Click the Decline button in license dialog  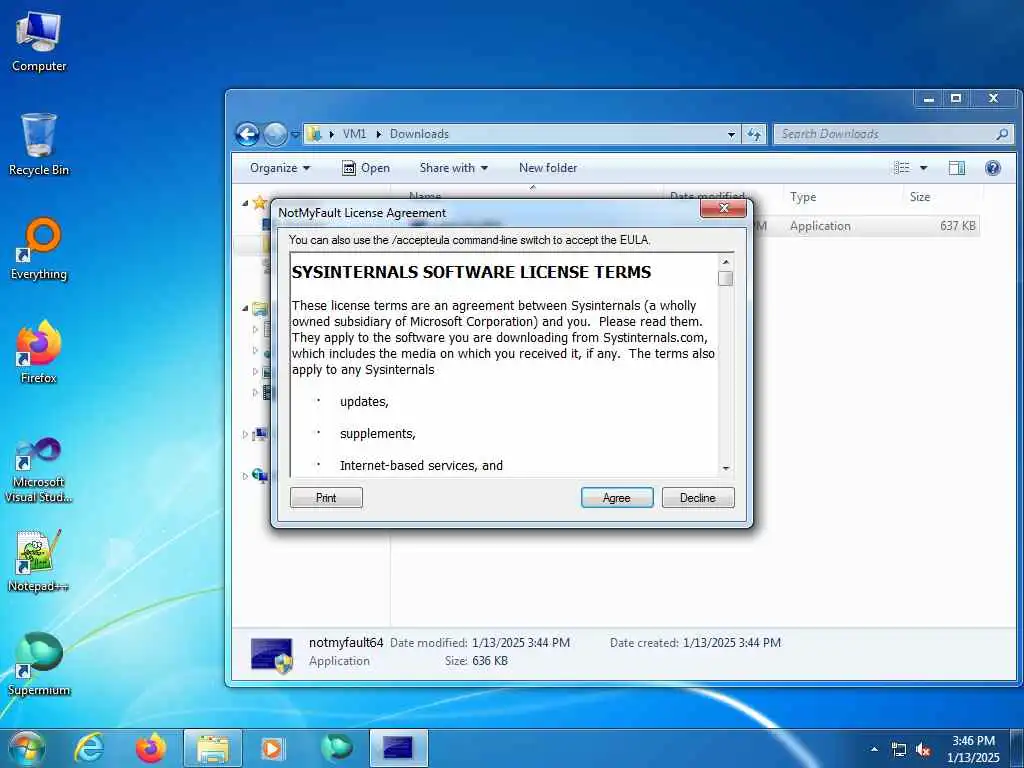click(x=697, y=498)
